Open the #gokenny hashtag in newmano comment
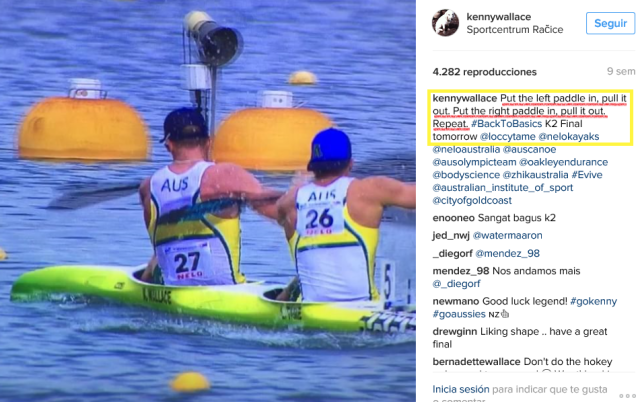The height and width of the screenshot is (402, 640). pyautogui.click(x=593, y=302)
